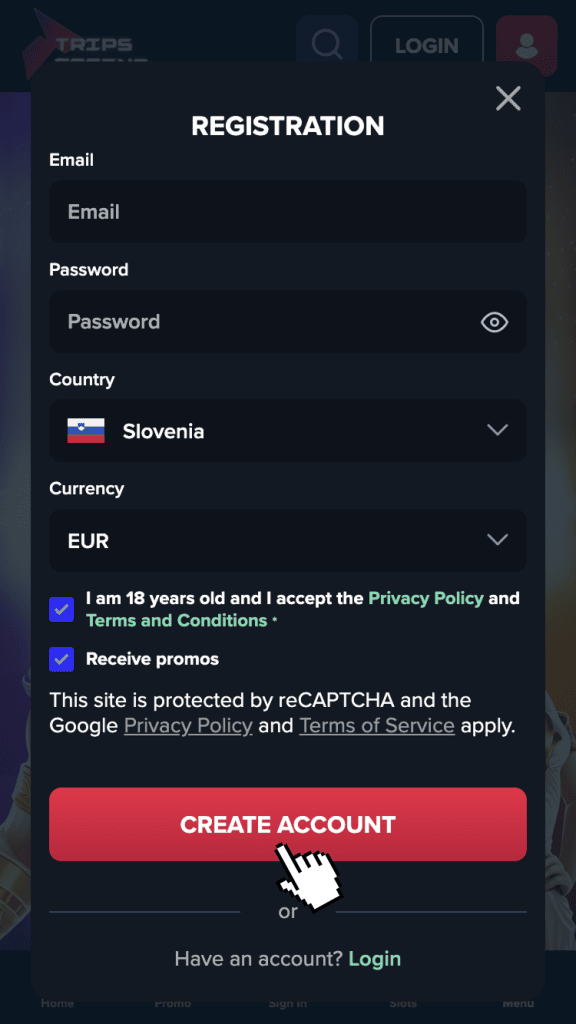Viewport: 576px width, 1024px height.
Task: Open the Google Terms of Service link
Action: tap(377, 725)
